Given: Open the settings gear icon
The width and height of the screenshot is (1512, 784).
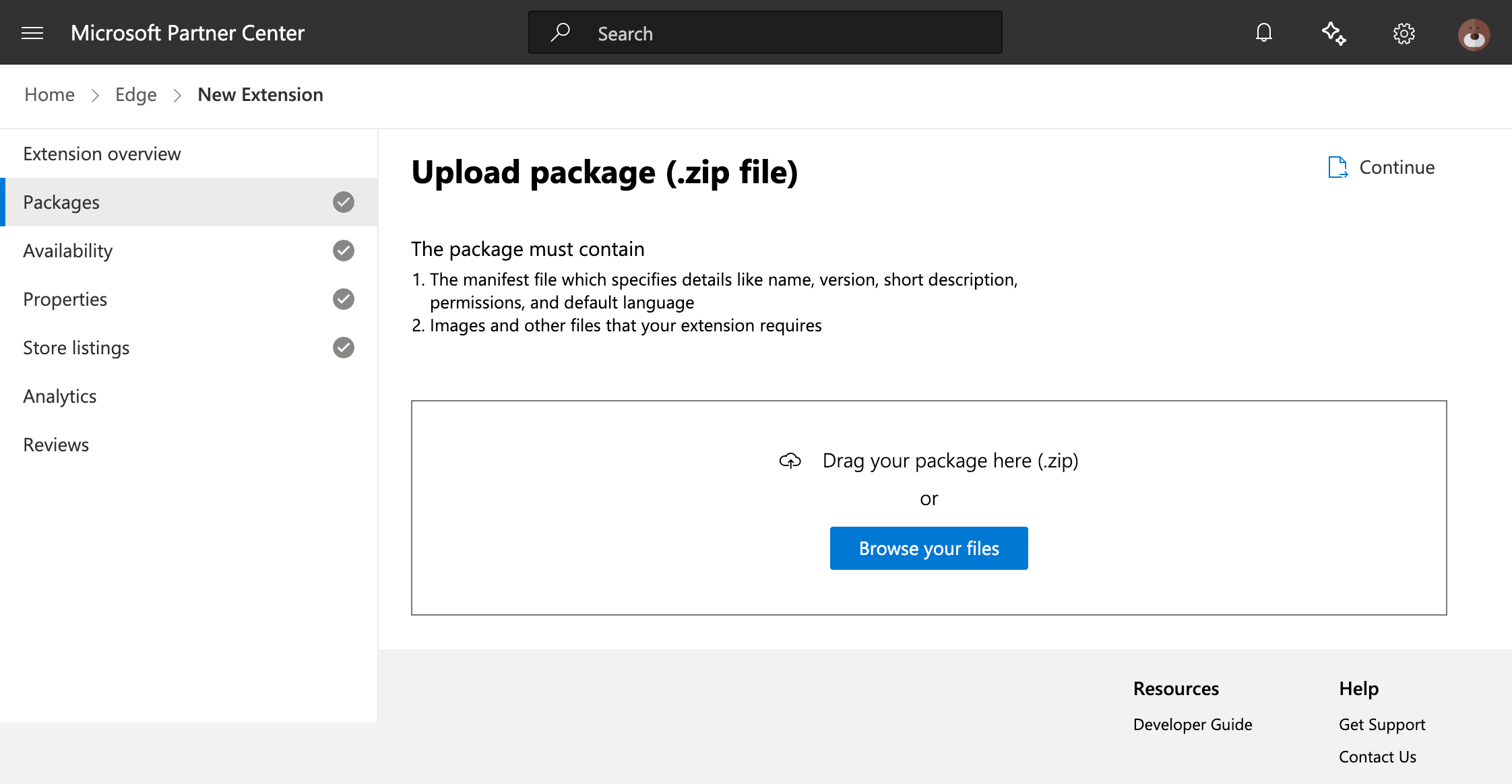Looking at the screenshot, I should pos(1404,34).
